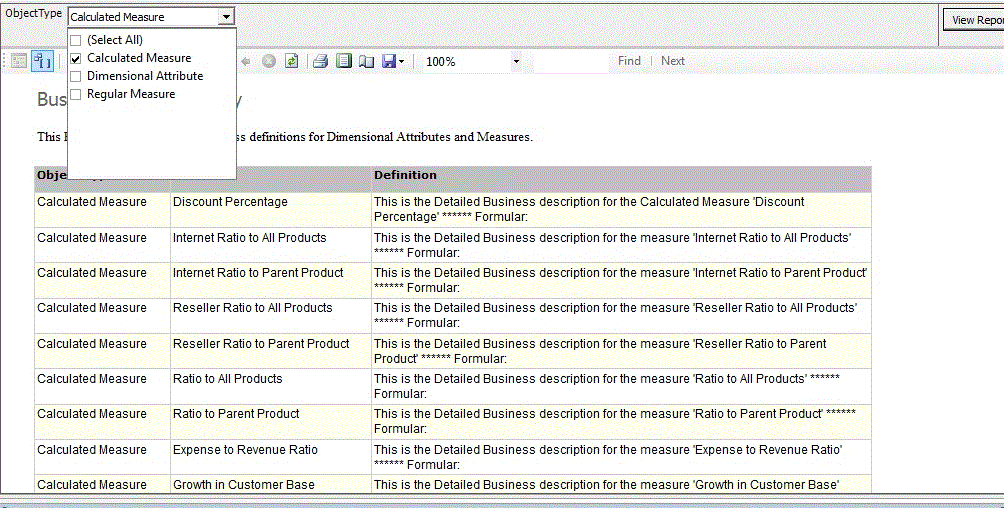1004x508 pixels.
Task: Open Page Setup
Action: point(366,61)
